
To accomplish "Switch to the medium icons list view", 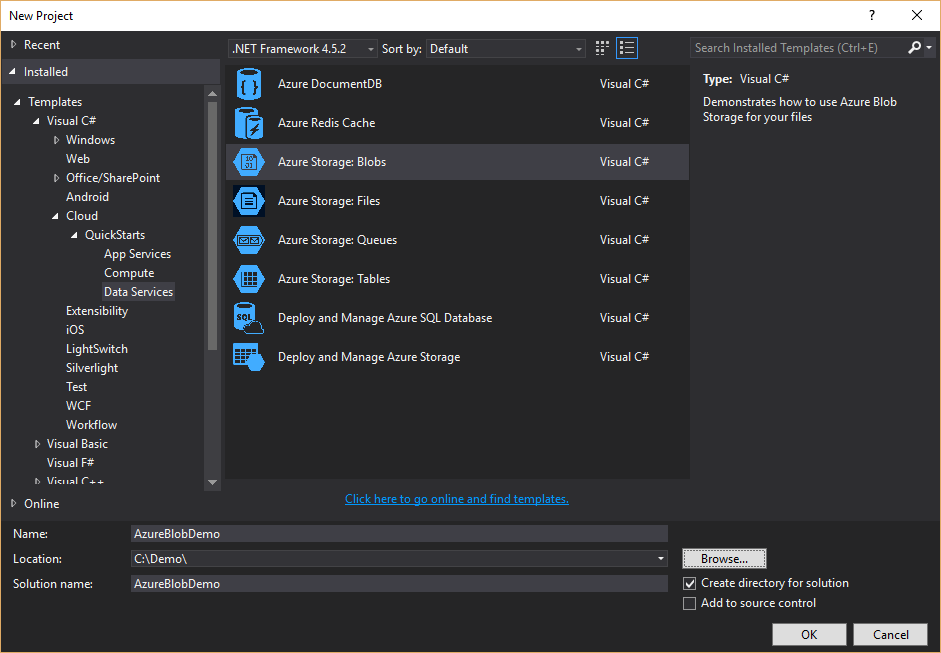I will pos(627,48).
